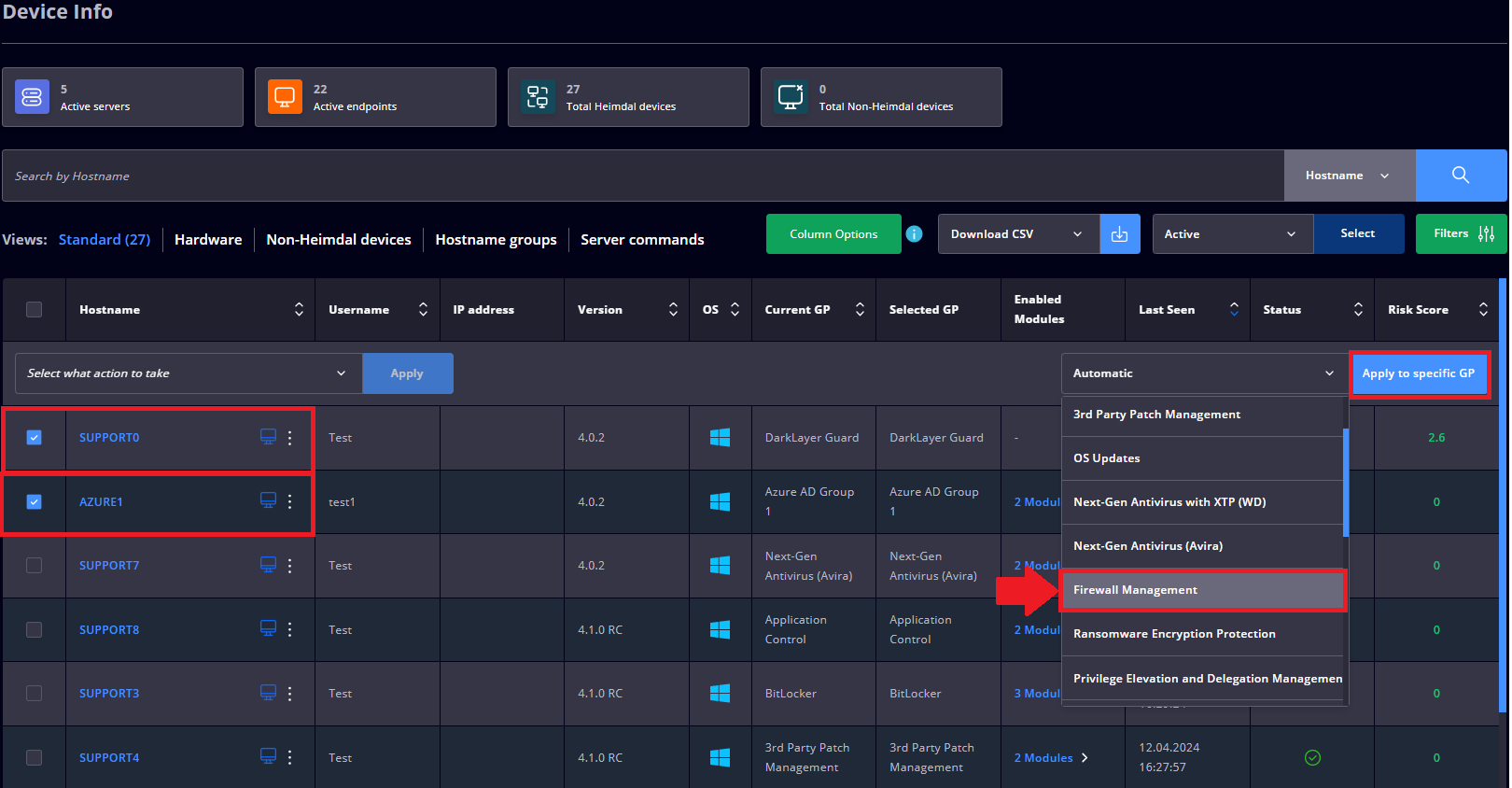Choose 3rd Party Patch Management option

tap(1202, 415)
